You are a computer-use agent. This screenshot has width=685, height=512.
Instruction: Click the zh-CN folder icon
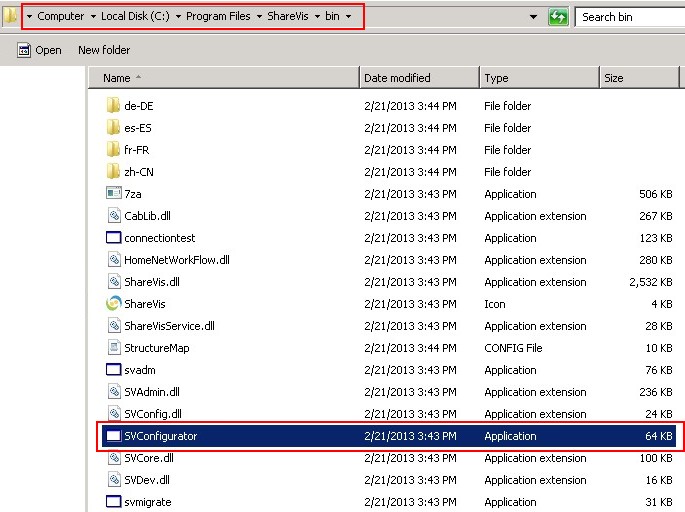pos(113,171)
